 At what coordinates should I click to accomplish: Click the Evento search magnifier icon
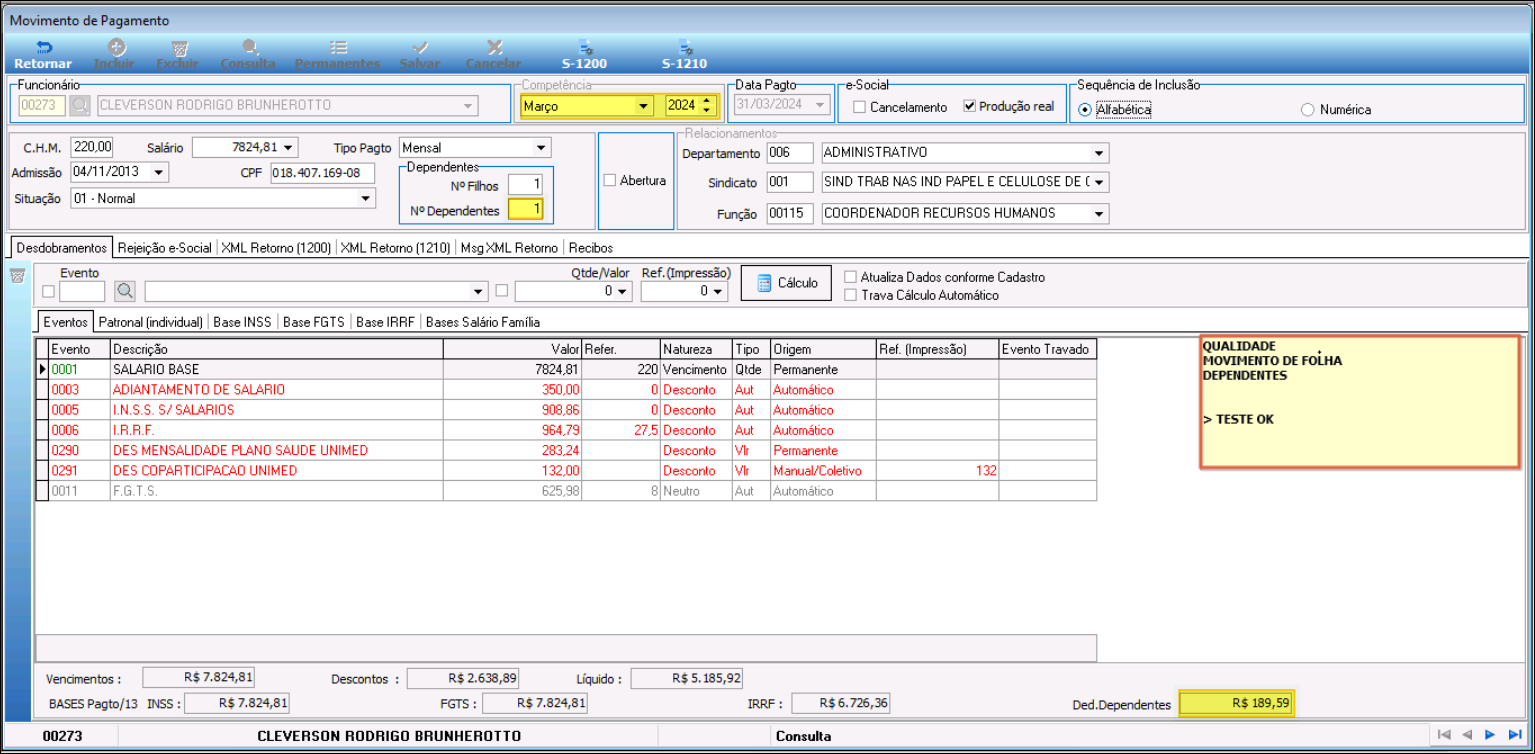pos(125,291)
